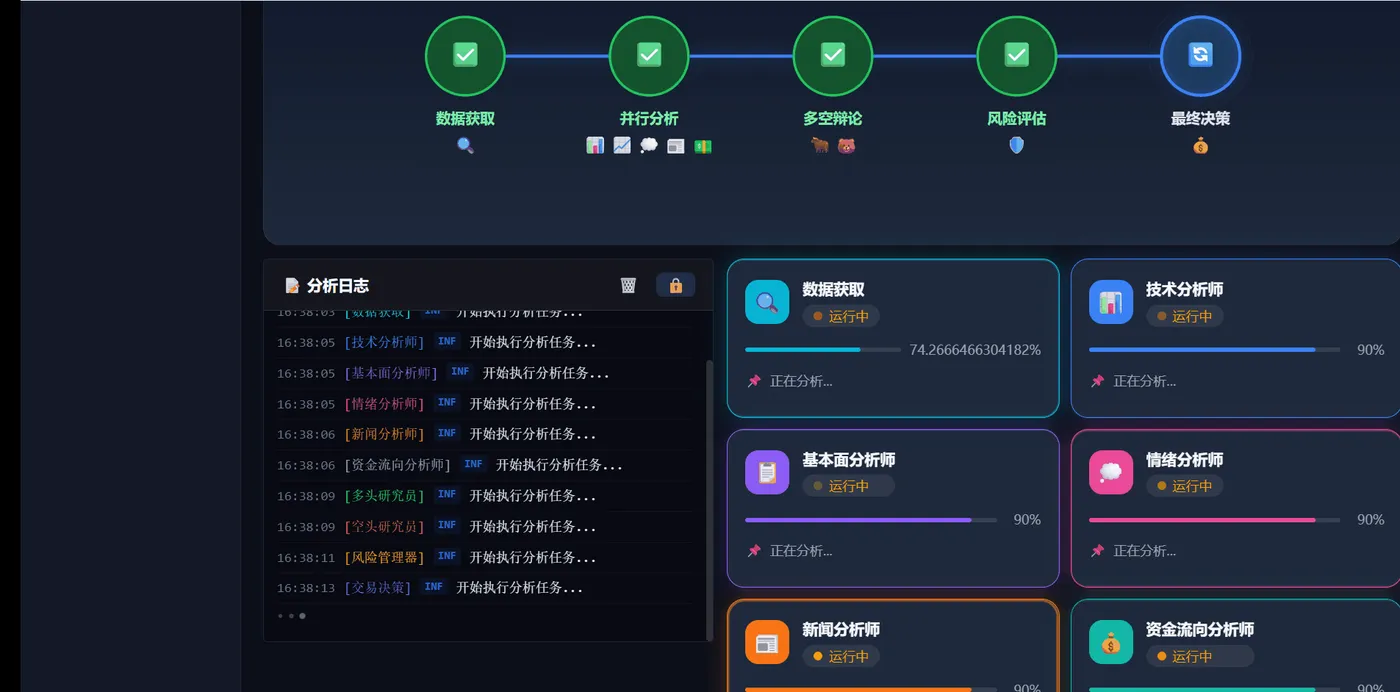Select the [空头研究员] log entry

484,526
